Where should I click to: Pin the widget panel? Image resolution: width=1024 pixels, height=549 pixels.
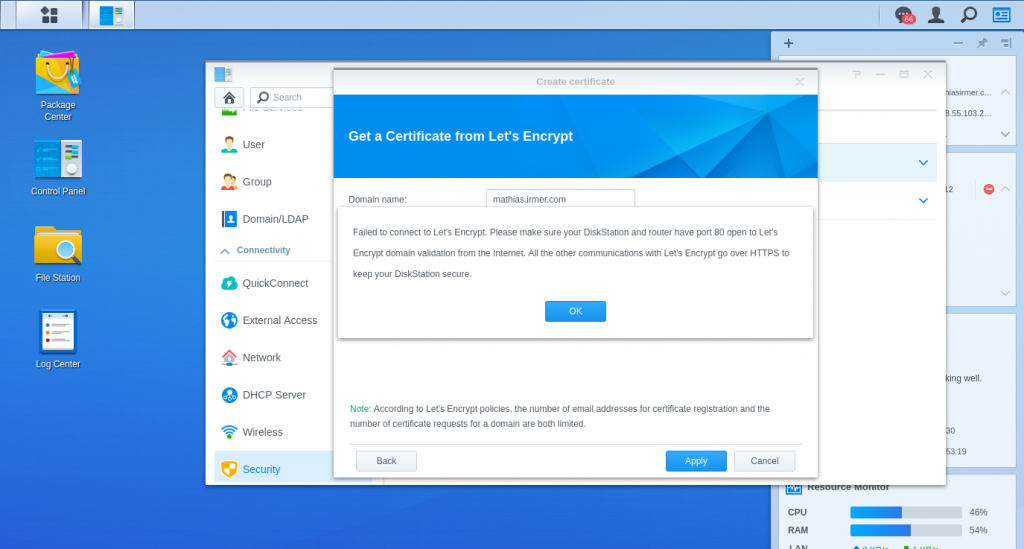[x=982, y=43]
